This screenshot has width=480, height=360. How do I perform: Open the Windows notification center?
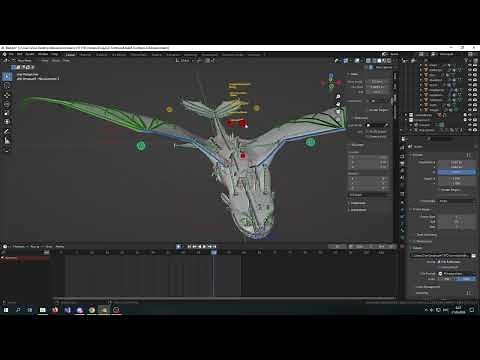472,310
